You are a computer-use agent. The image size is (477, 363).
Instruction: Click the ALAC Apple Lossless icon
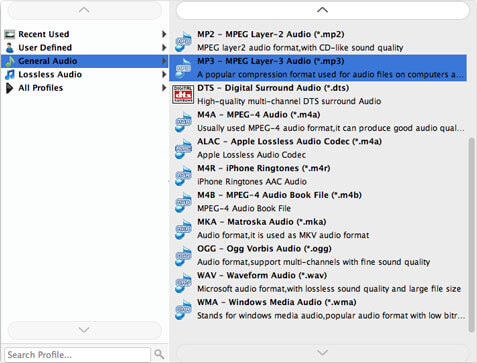click(x=183, y=148)
